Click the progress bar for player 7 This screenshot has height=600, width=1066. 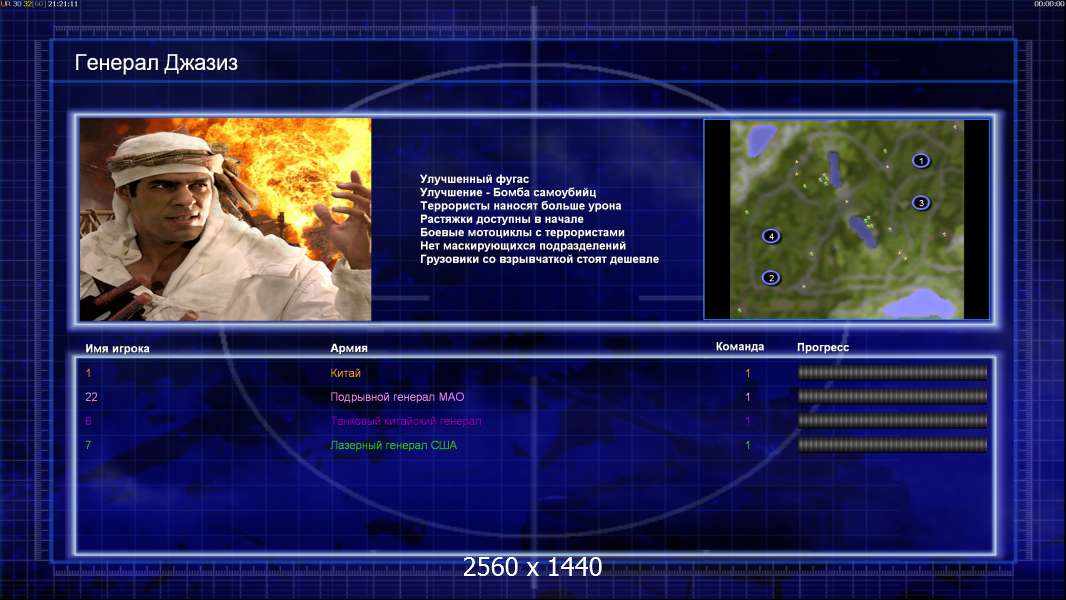[892, 445]
